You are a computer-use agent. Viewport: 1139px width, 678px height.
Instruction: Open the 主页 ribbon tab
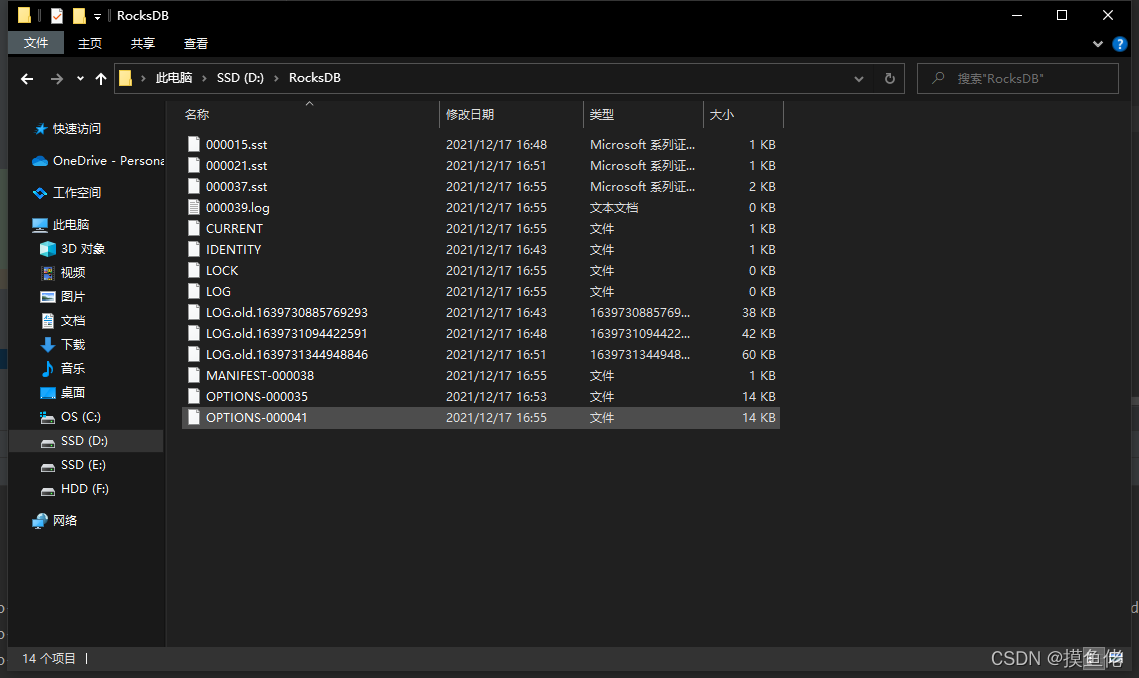(90, 44)
